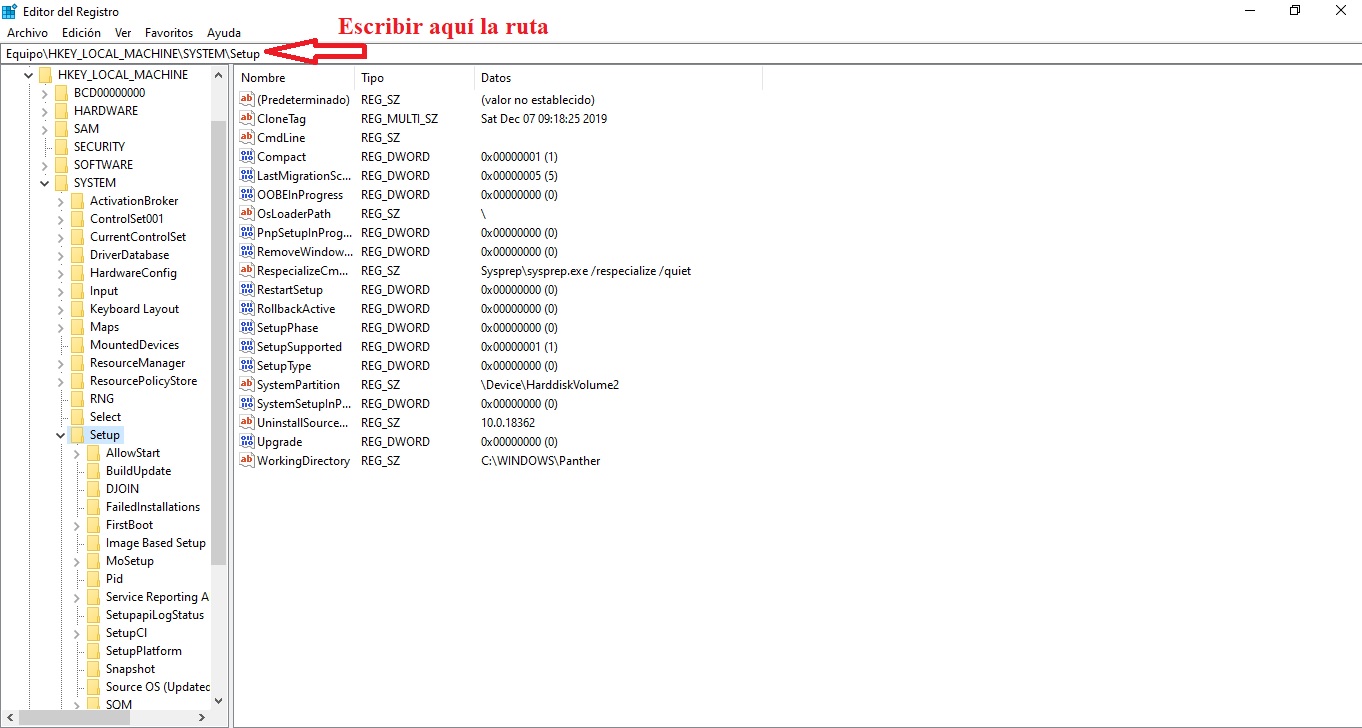Click tree horizontal scrollbar left arrow

click(9, 717)
